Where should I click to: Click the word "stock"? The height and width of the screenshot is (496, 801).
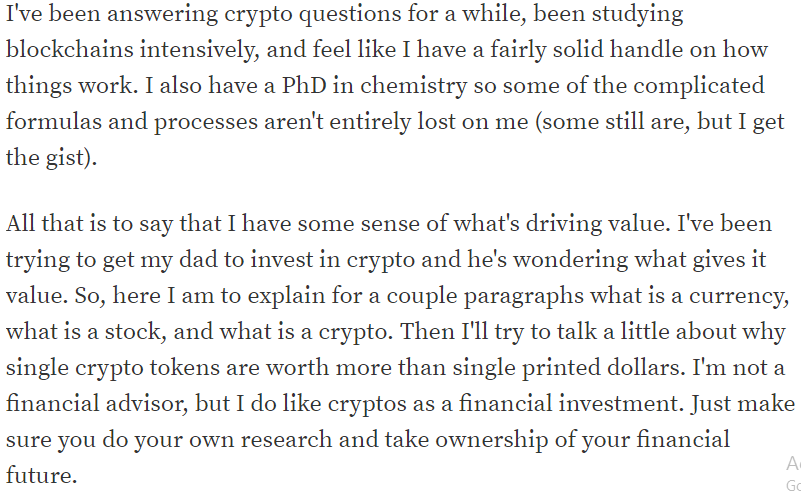[x=135, y=332]
